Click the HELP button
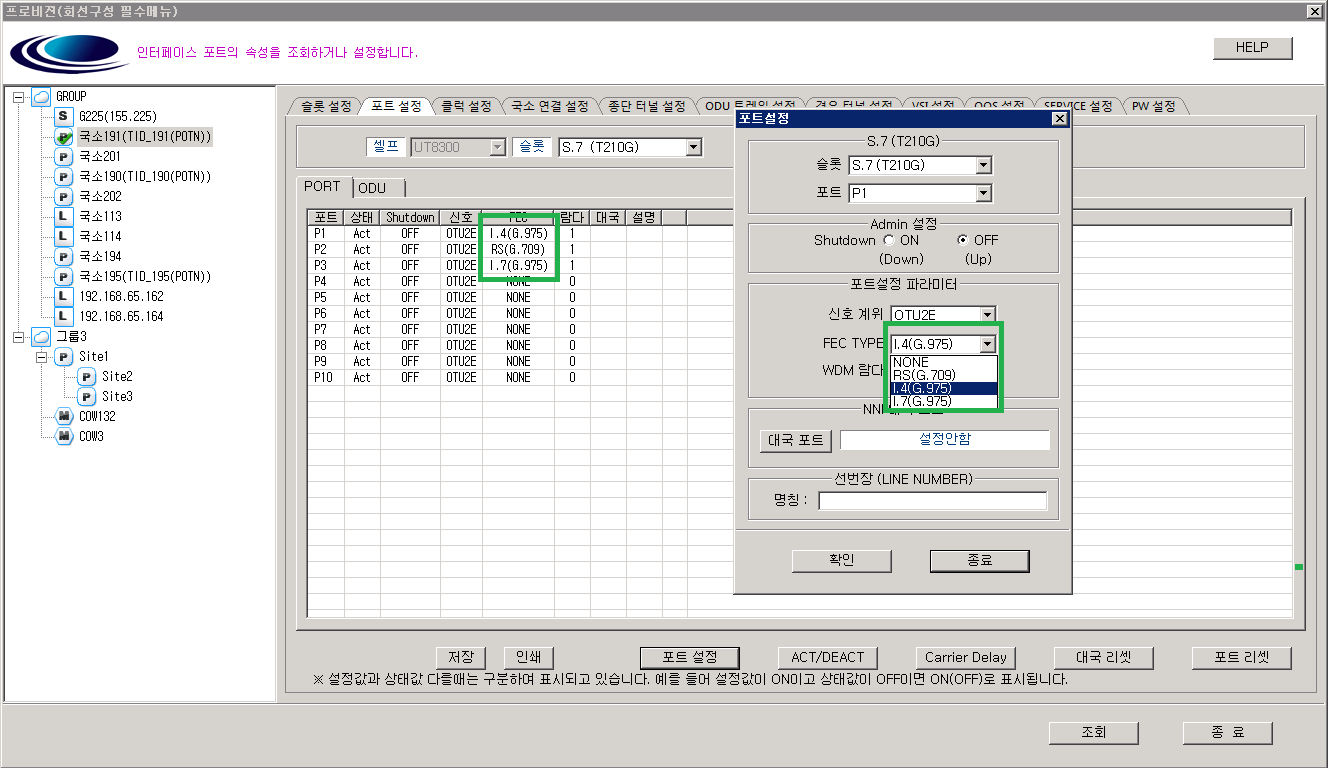This screenshot has width=1328, height=768. click(x=1252, y=48)
